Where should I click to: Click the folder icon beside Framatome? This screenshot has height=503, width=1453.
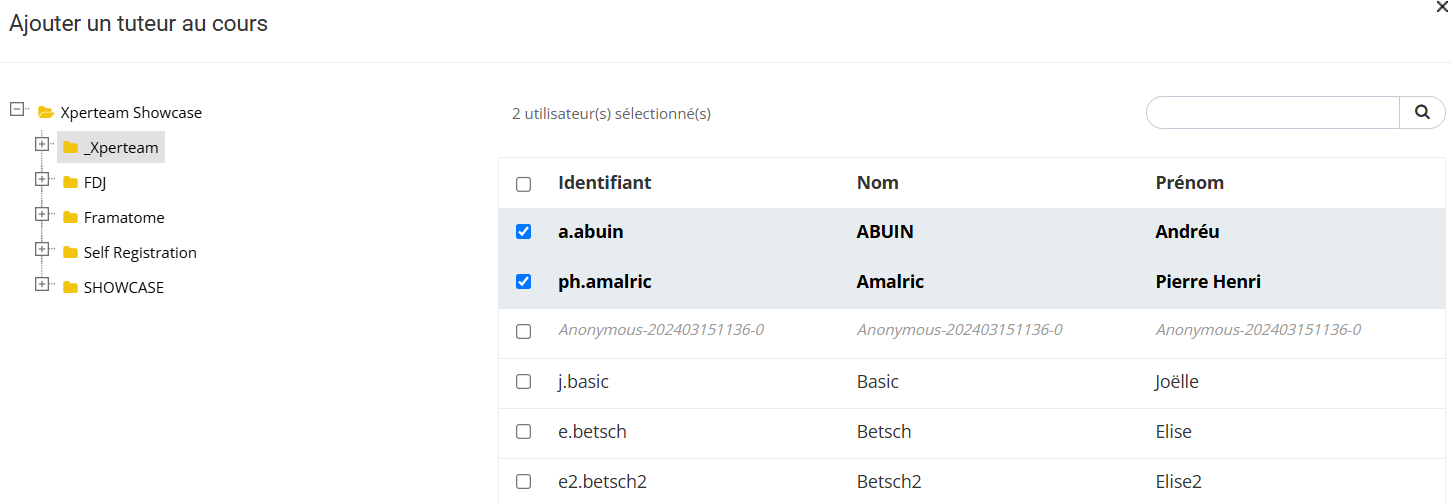(x=70, y=218)
